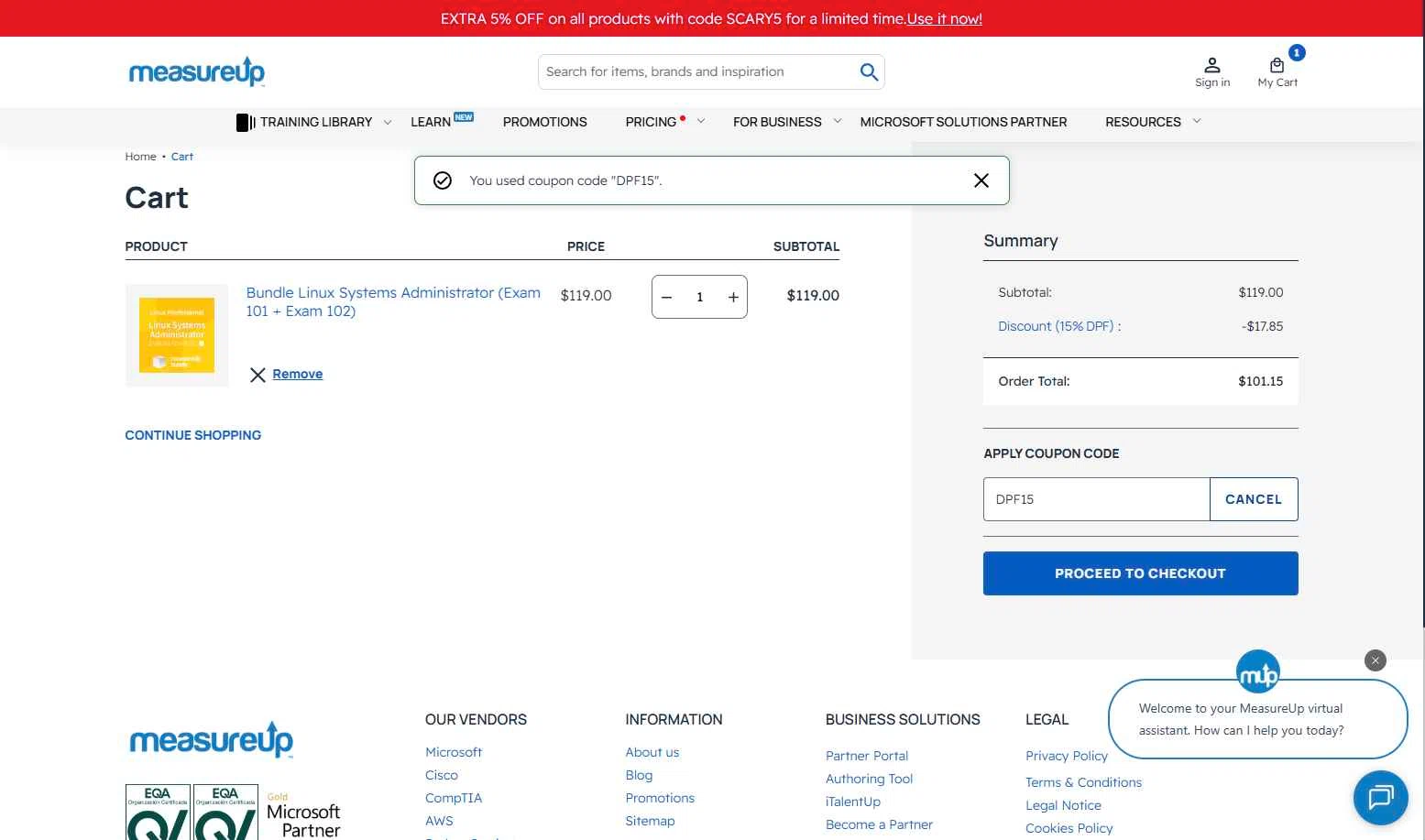The width and height of the screenshot is (1425, 840).
Task: Decrease item quantity with minus button
Action: coord(667,297)
